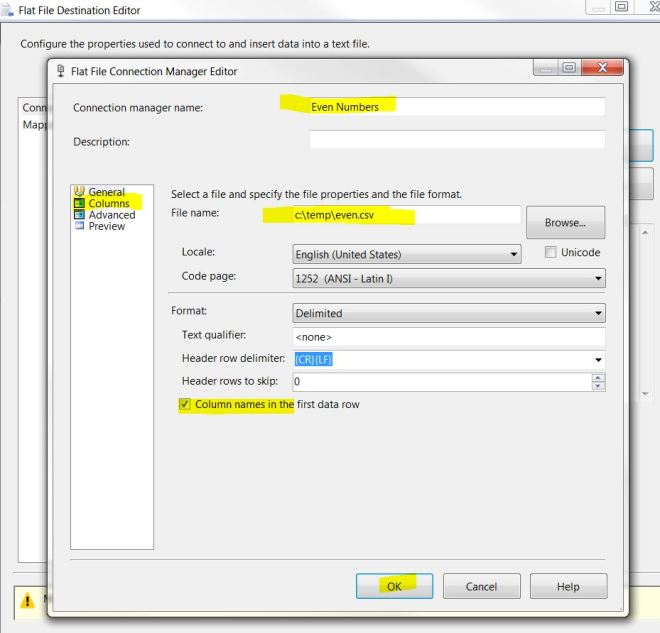Switch to the Advanced page
Screen dimensions: 660x633
pos(111,214)
